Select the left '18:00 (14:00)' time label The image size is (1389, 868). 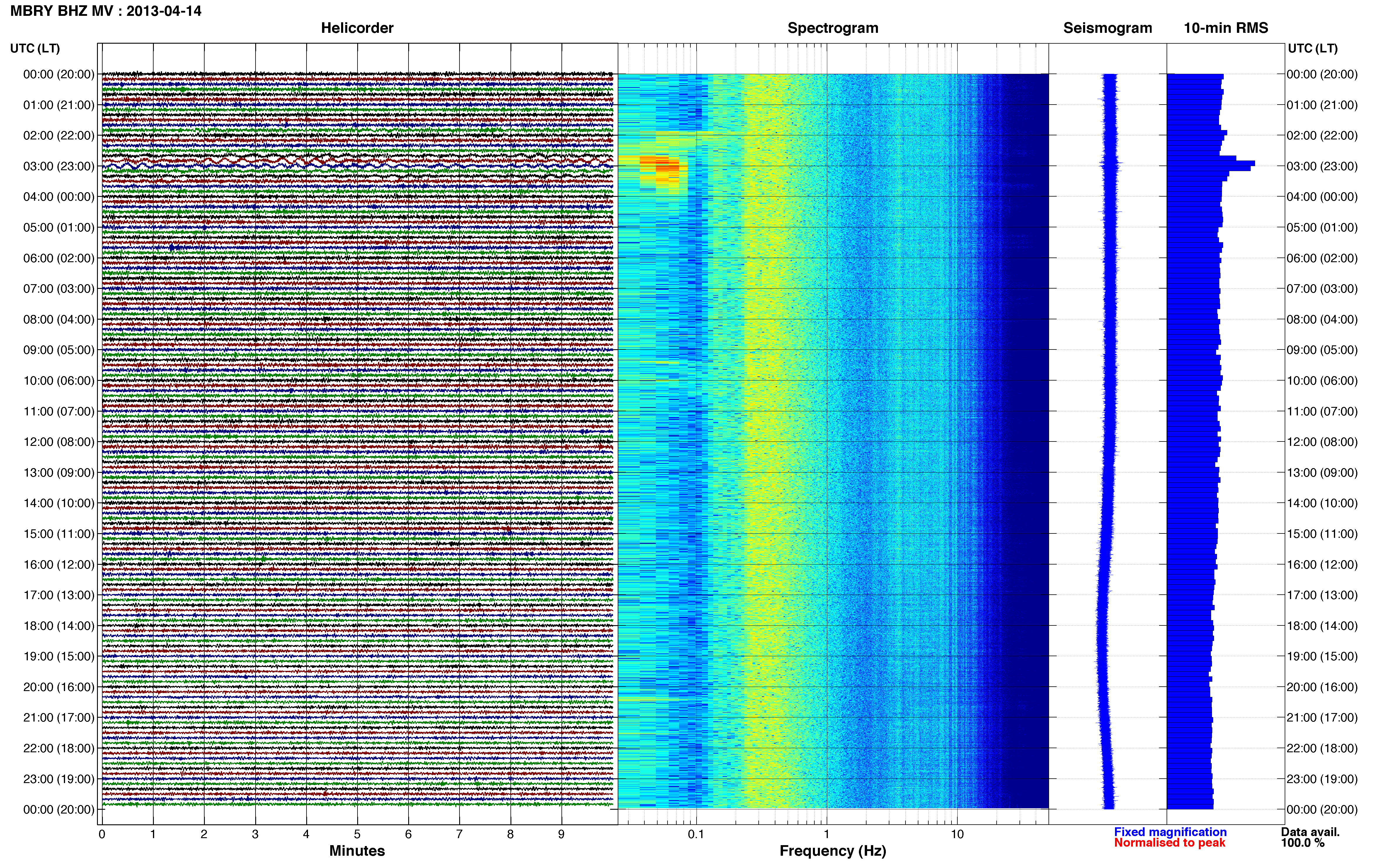click(x=59, y=626)
